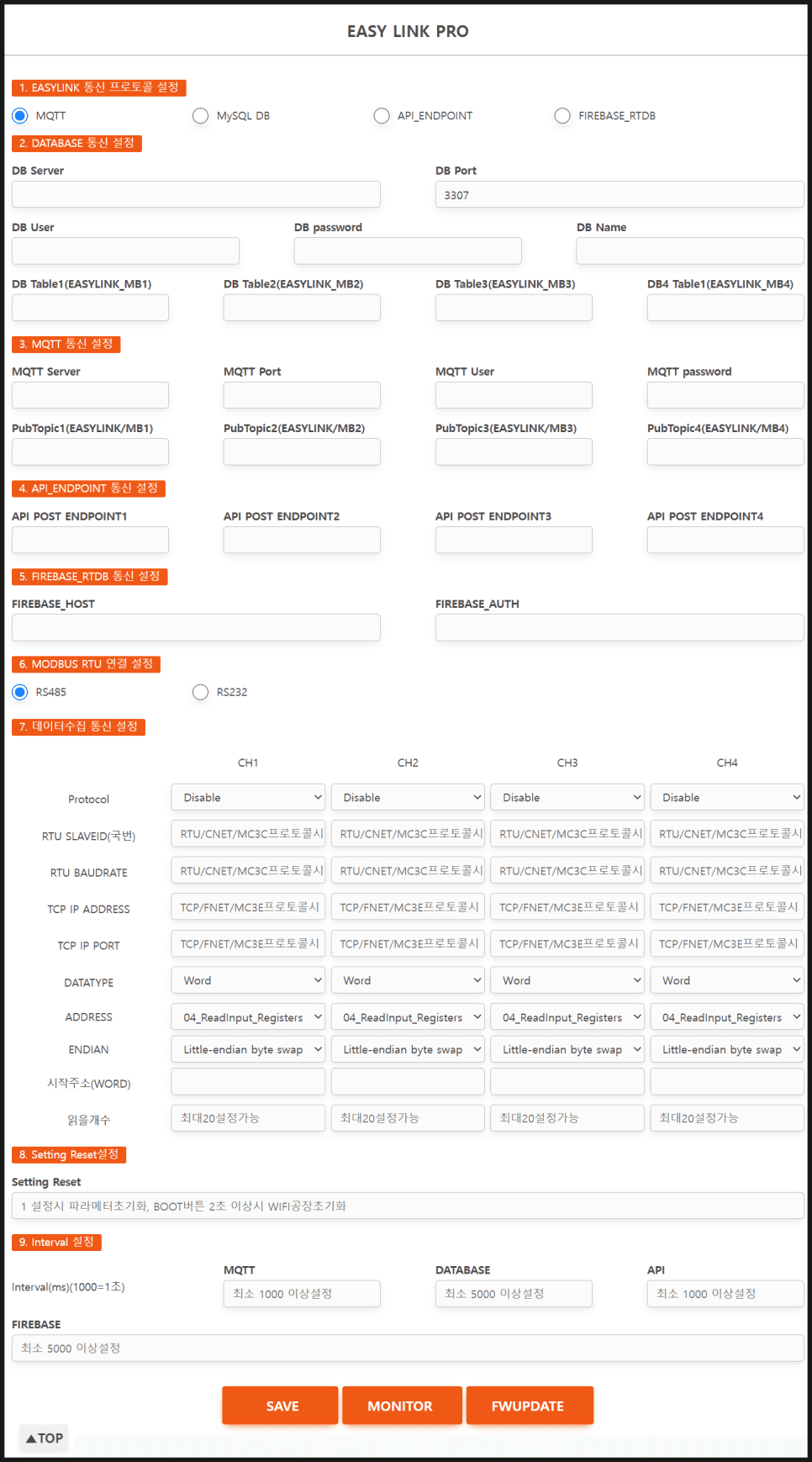Image resolution: width=812 pixels, height=1462 pixels.
Task: Click the CH1 start address (WORD) field
Action: [x=248, y=1081]
